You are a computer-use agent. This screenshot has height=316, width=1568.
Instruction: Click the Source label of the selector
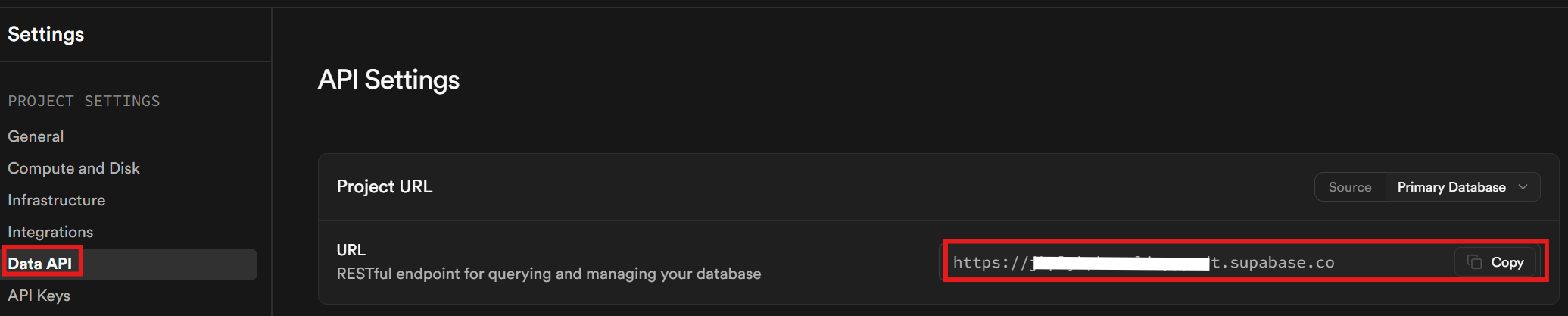coord(1349,187)
